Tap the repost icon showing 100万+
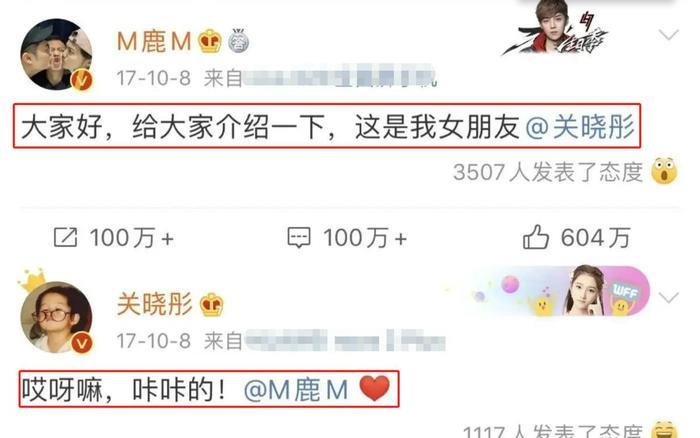Image resolution: width=700 pixels, height=438 pixels. click(66, 237)
